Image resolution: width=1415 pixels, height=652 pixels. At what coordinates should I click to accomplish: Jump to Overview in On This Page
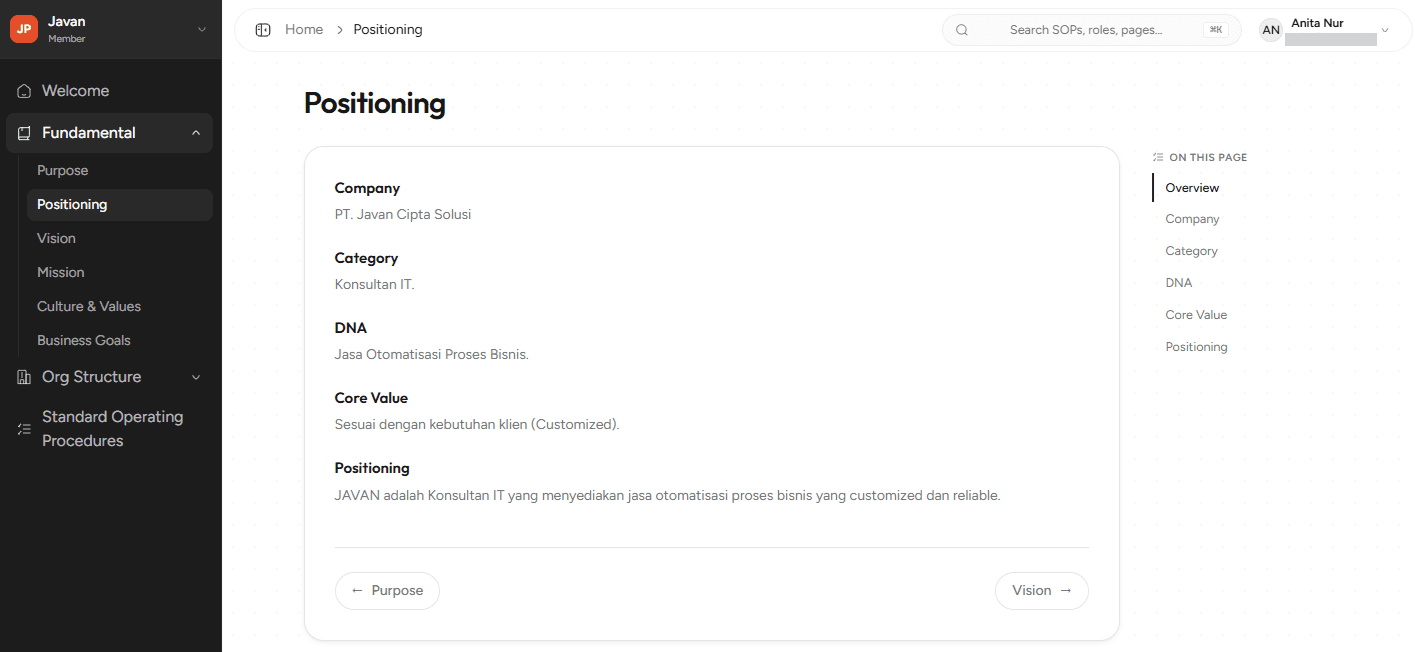click(1192, 188)
